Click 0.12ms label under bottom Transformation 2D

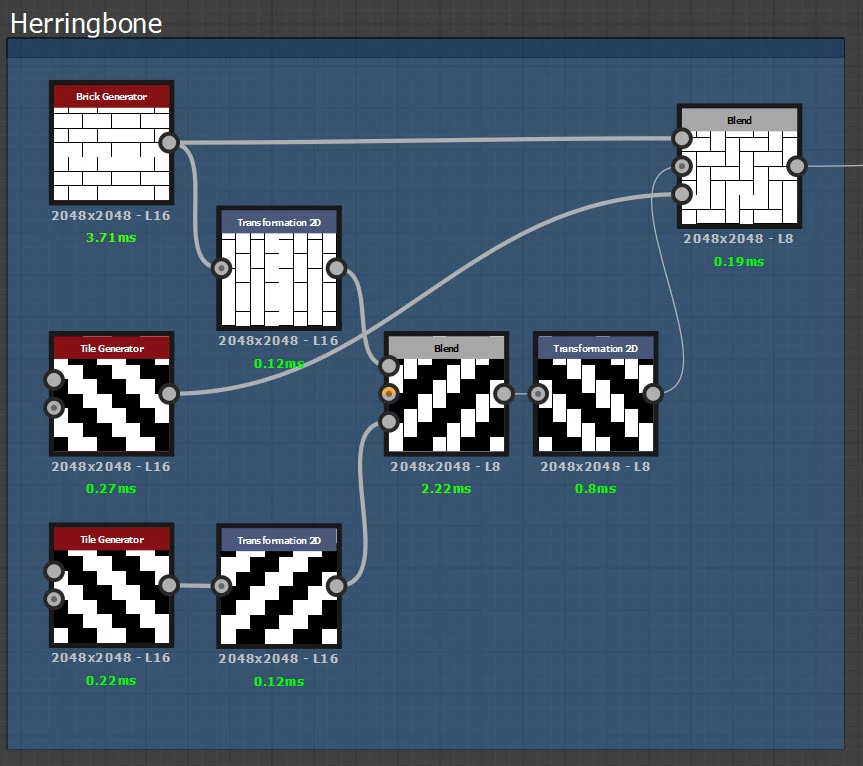279,681
